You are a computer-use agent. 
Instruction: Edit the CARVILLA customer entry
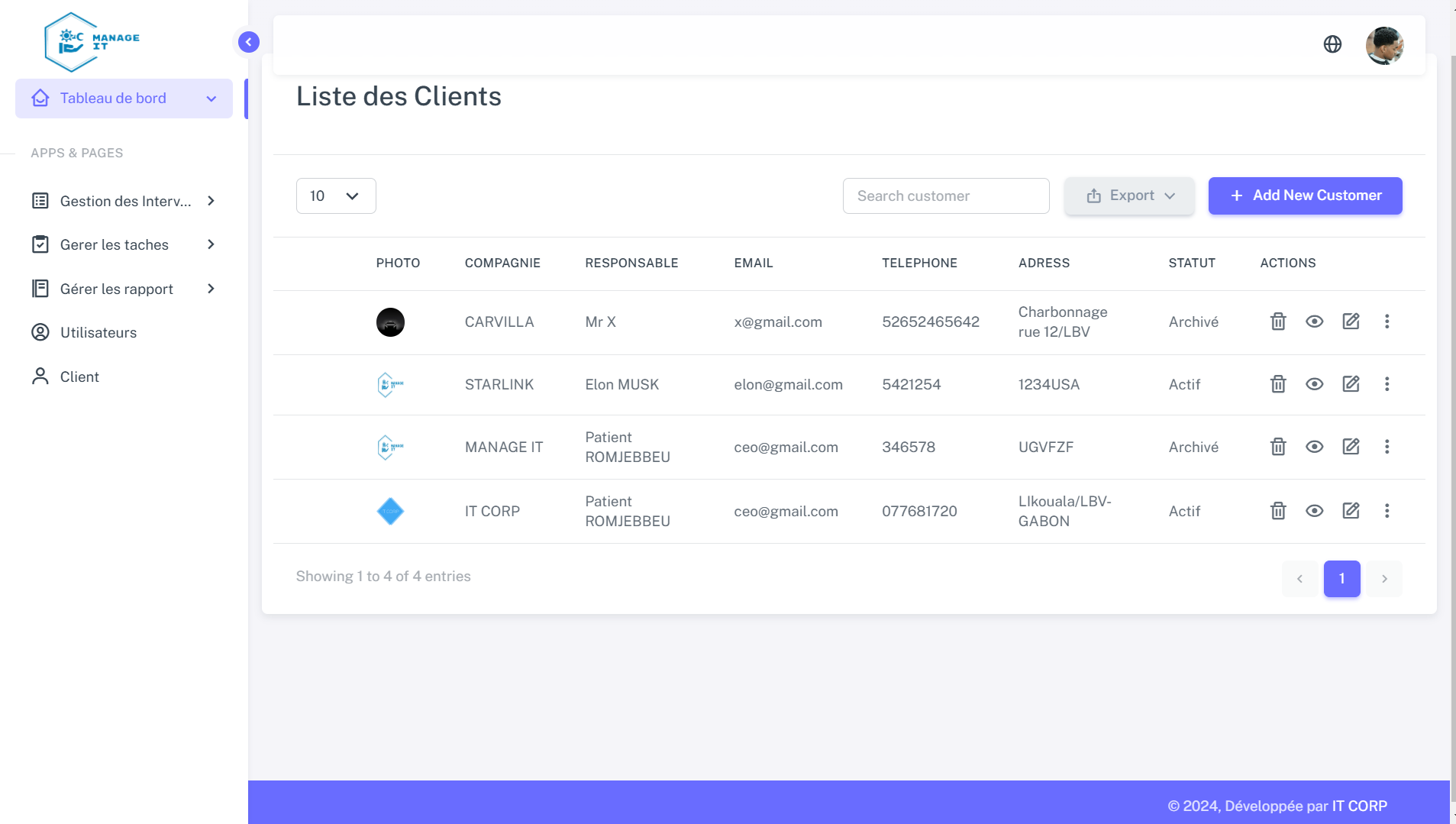pos(1351,322)
